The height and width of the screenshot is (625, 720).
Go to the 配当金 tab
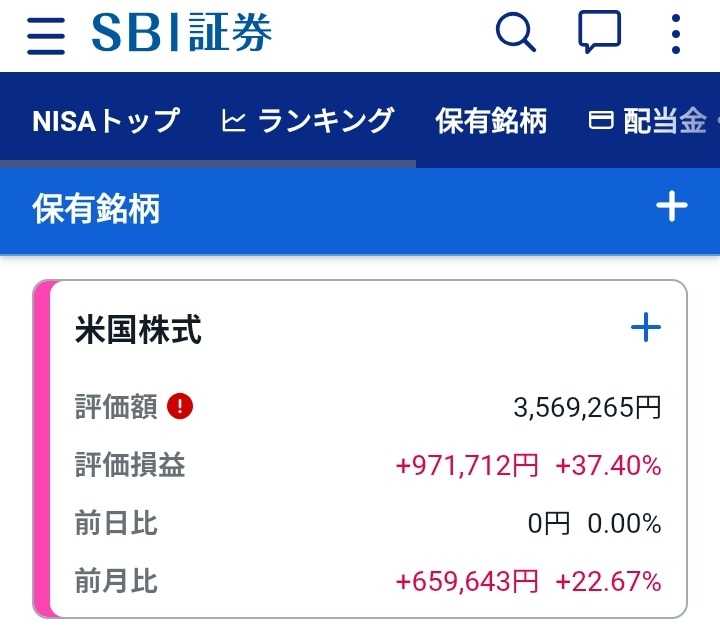click(664, 121)
